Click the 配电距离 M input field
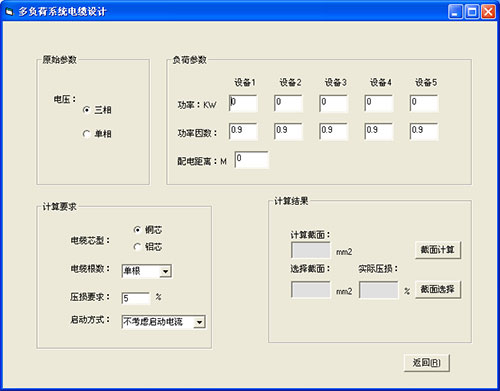500x391 pixels. (x=252, y=160)
